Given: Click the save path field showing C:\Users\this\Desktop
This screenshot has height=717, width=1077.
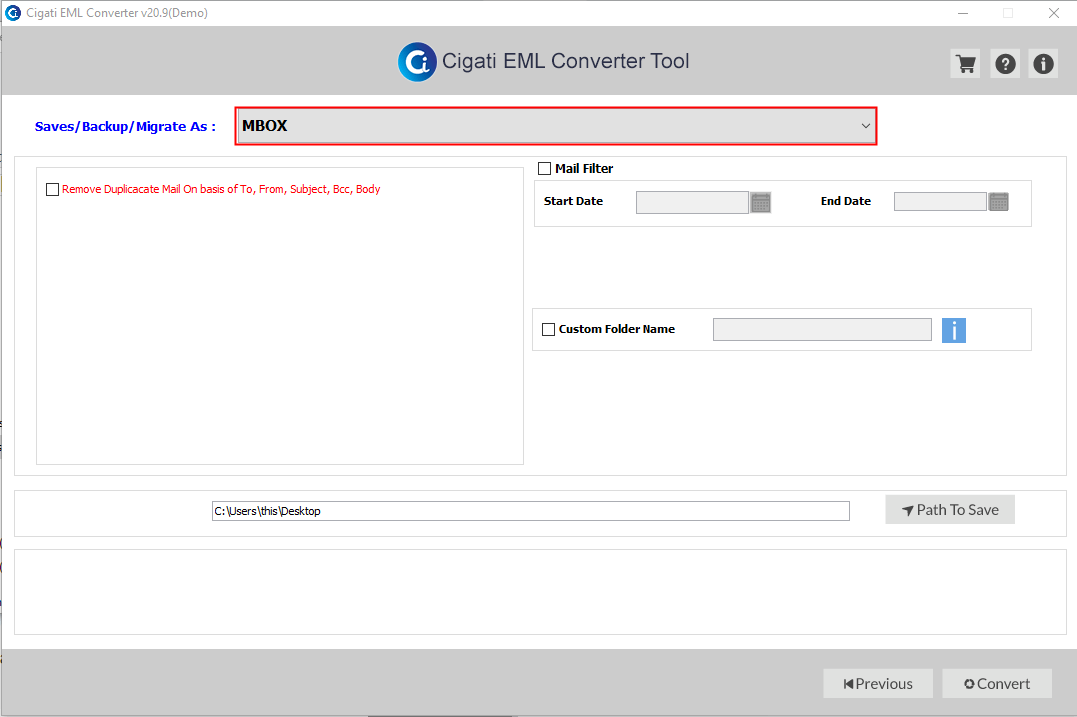Looking at the screenshot, I should [530, 511].
